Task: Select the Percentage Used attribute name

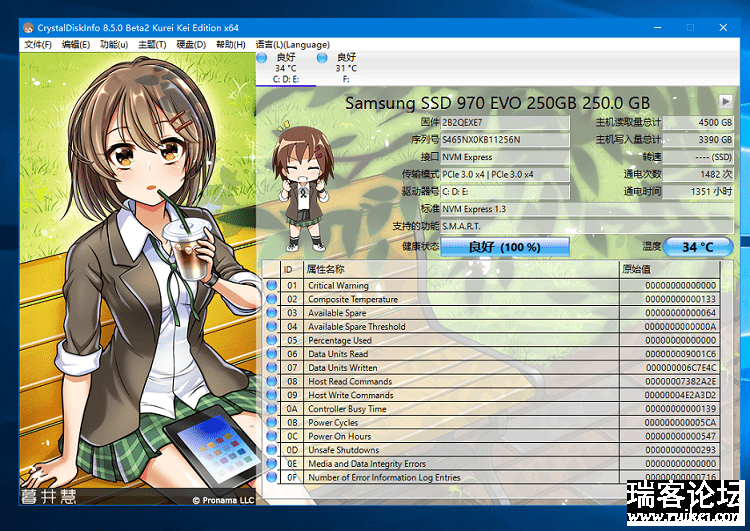Action: [340, 341]
